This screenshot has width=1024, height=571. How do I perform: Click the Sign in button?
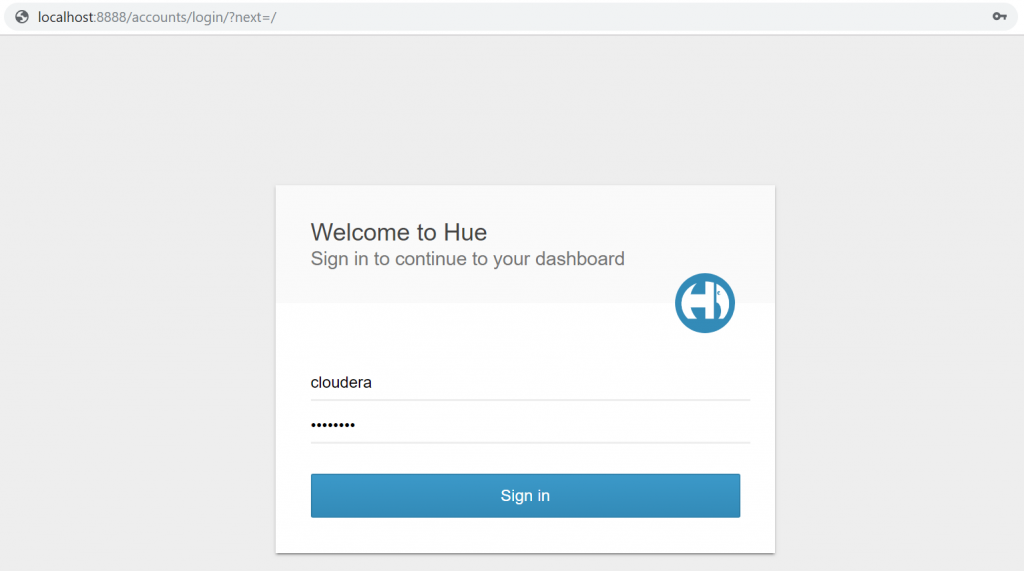525,495
